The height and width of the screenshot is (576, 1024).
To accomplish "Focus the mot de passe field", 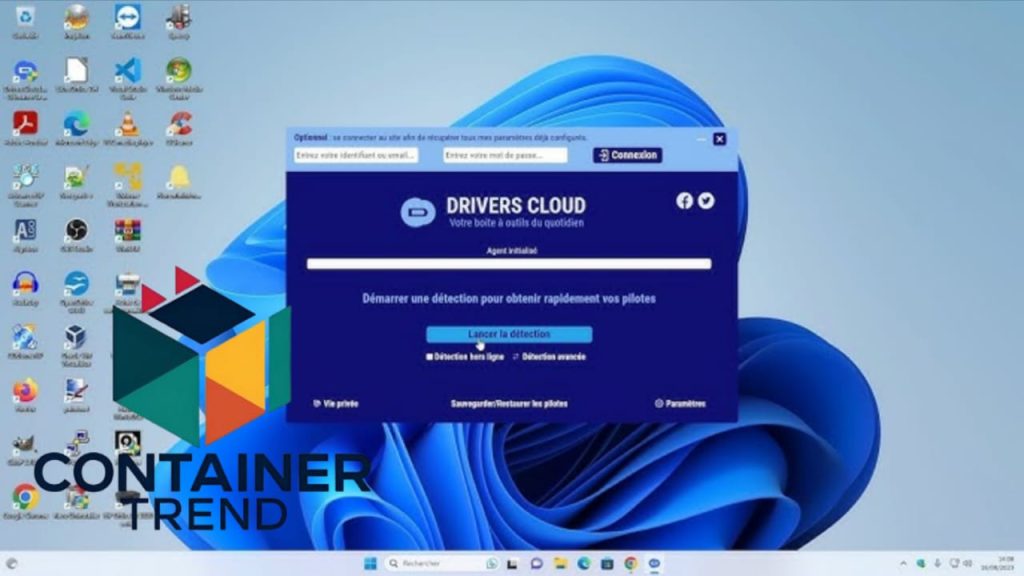I will point(505,155).
